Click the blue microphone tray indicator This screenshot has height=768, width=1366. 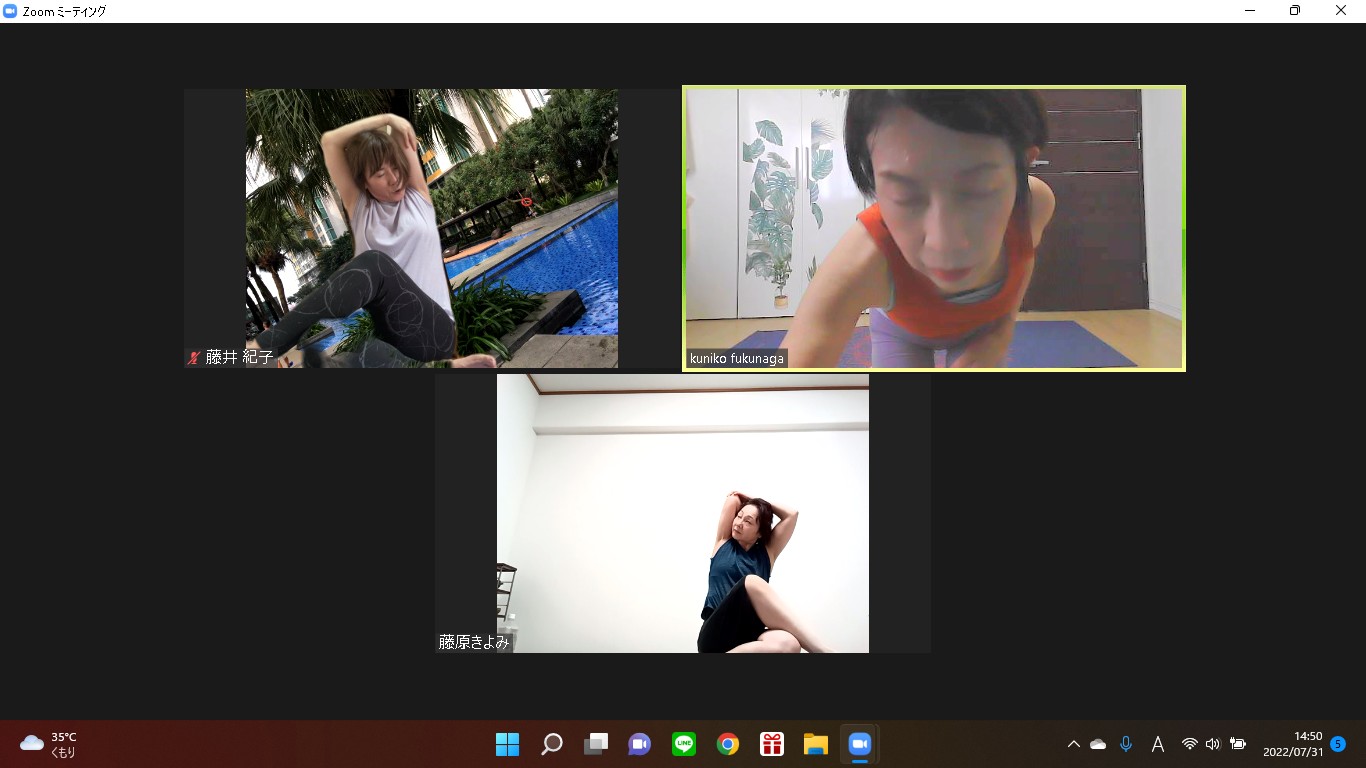point(1126,744)
